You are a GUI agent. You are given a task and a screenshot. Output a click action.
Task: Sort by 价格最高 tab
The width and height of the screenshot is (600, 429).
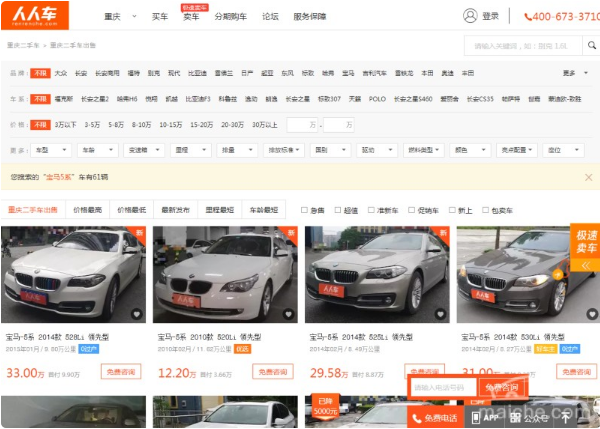(87, 210)
